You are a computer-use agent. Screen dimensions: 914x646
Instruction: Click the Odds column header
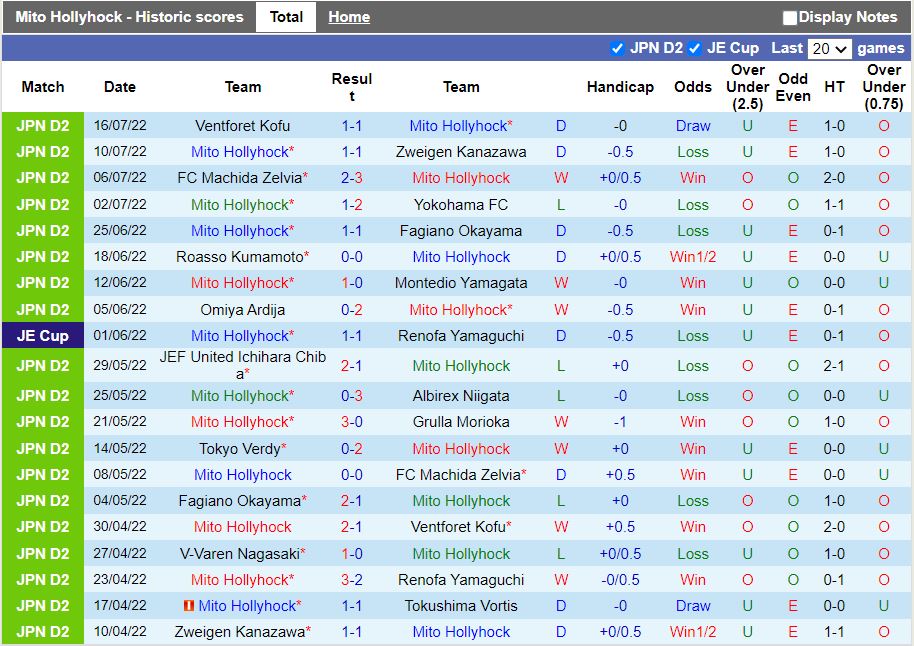point(693,87)
